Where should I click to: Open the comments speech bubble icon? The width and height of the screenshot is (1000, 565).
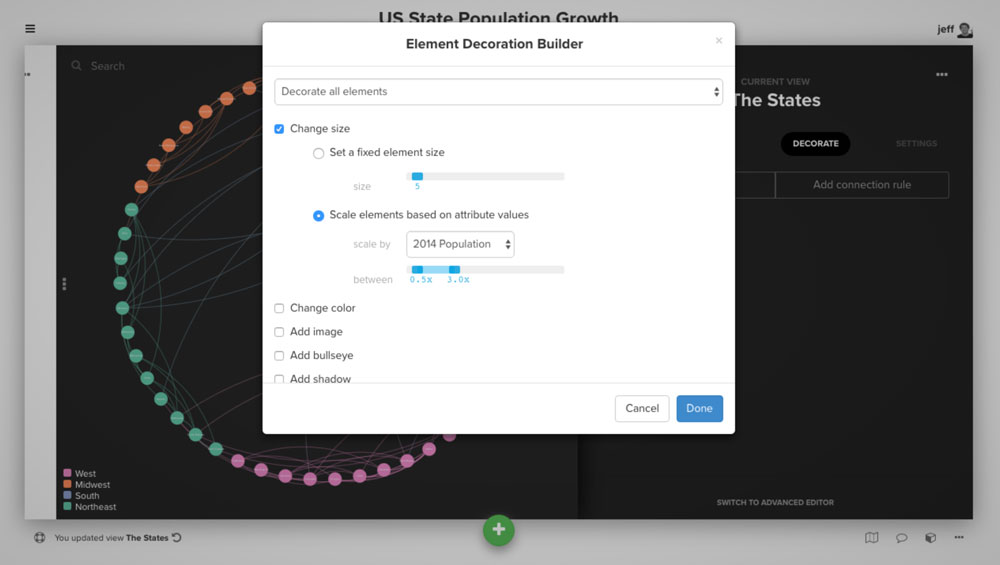click(901, 538)
